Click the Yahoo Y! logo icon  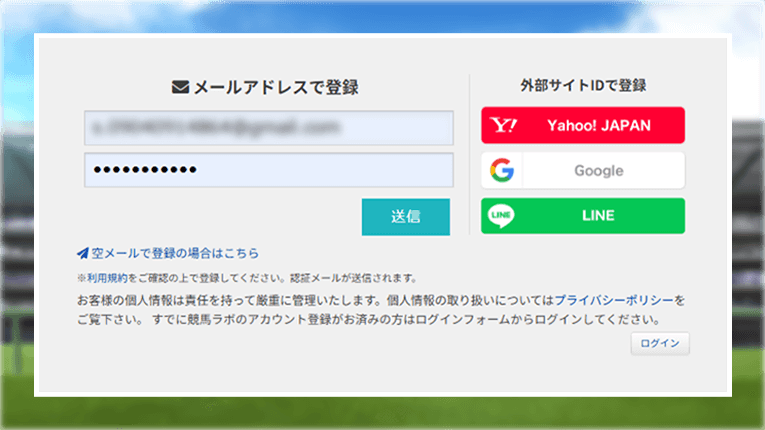pyautogui.click(x=503, y=125)
